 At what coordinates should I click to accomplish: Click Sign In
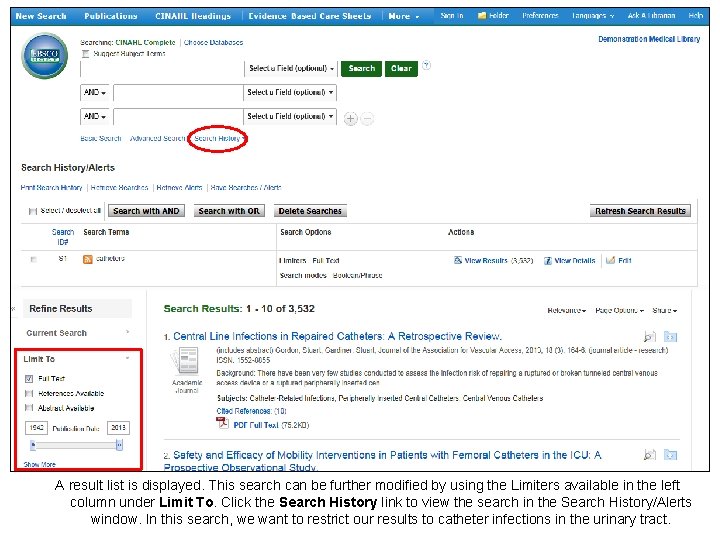tap(452, 16)
